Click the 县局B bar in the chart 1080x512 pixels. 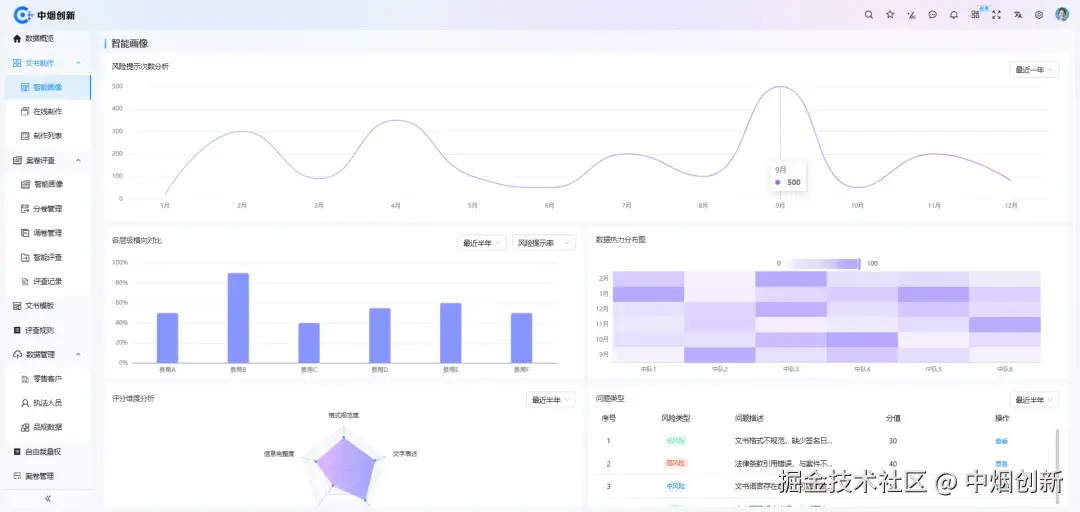click(238, 318)
